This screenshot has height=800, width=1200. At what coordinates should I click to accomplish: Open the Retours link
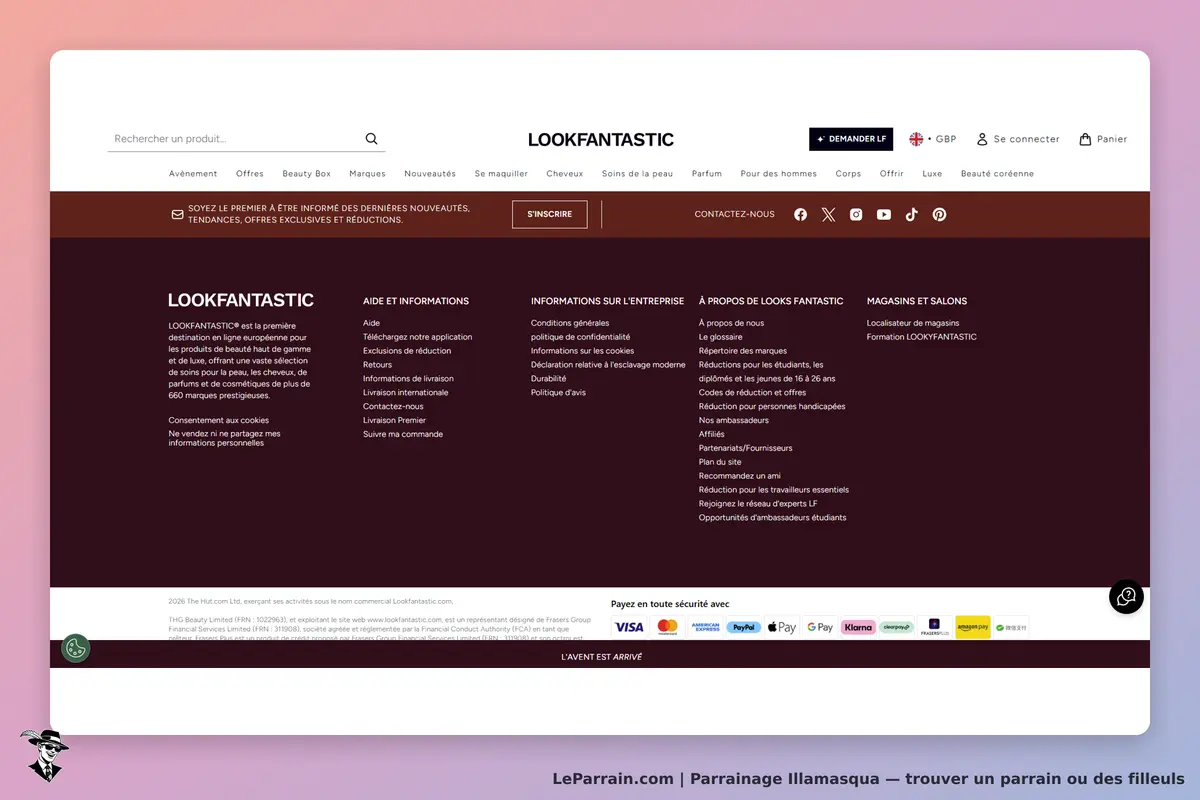(x=377, y=365)
